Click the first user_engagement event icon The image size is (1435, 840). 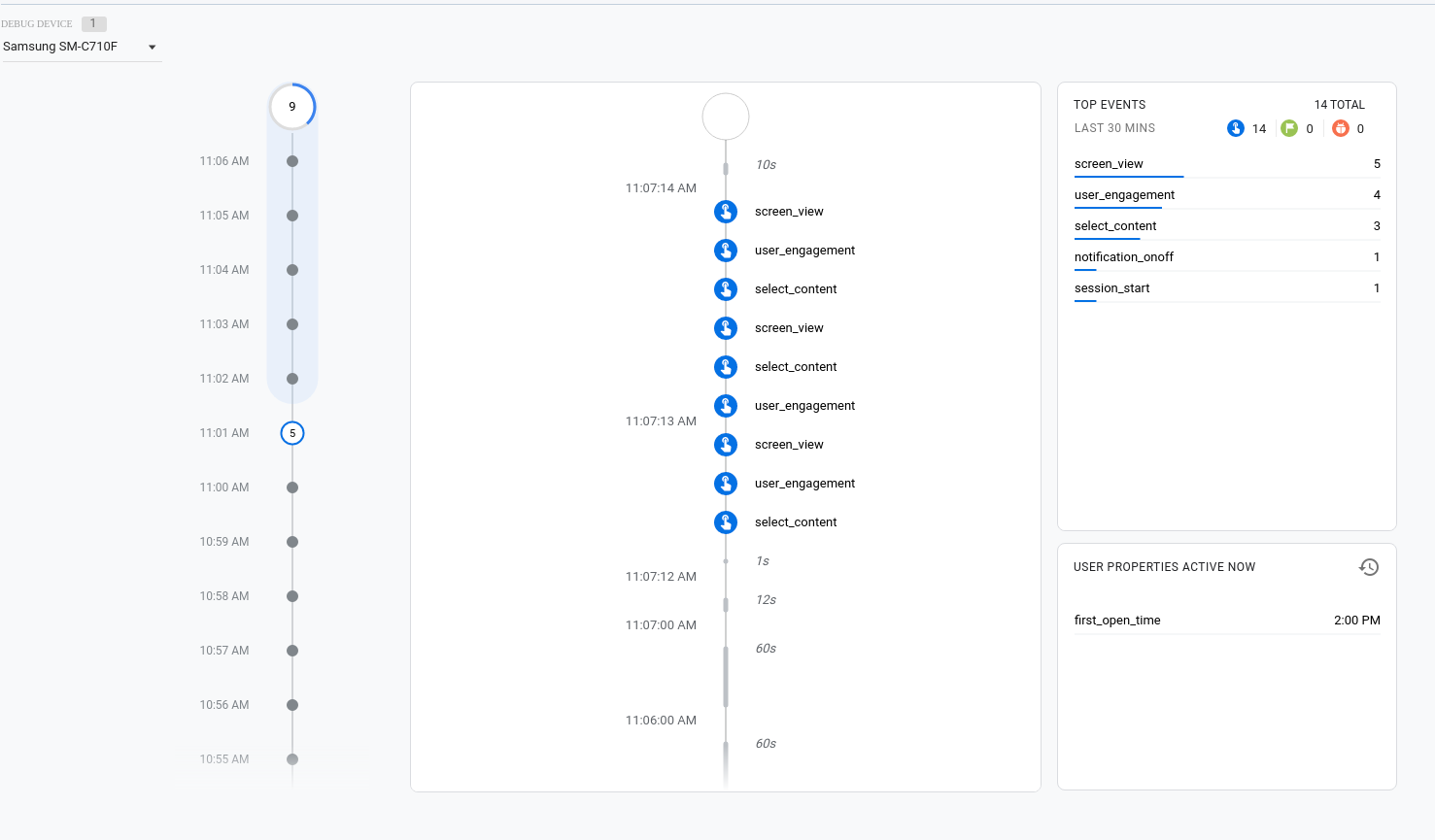726,251
